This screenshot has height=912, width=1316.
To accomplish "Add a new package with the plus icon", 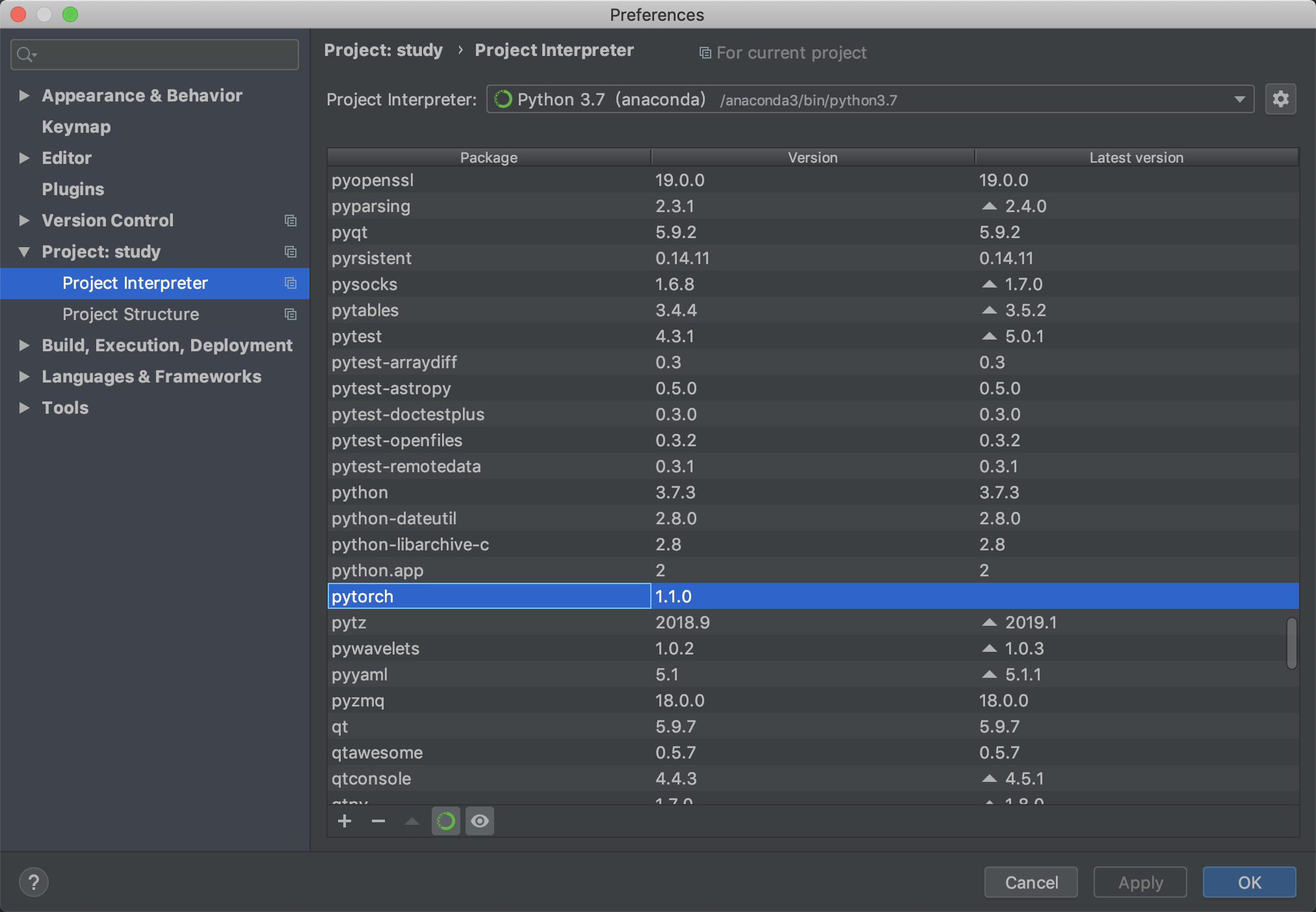I will click(345, 821).
